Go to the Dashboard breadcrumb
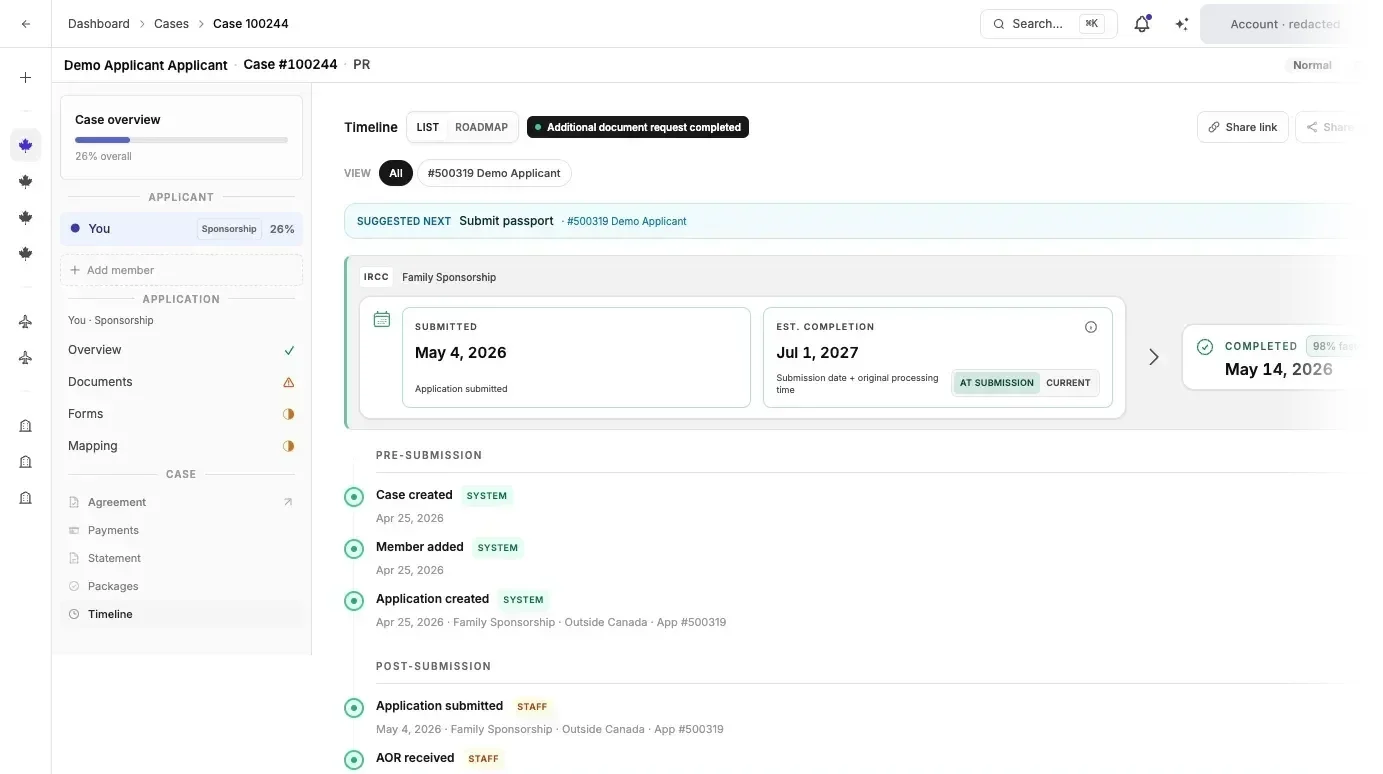Image resolution: width=1383 pixels, height=774 pixels. (99, 24)
